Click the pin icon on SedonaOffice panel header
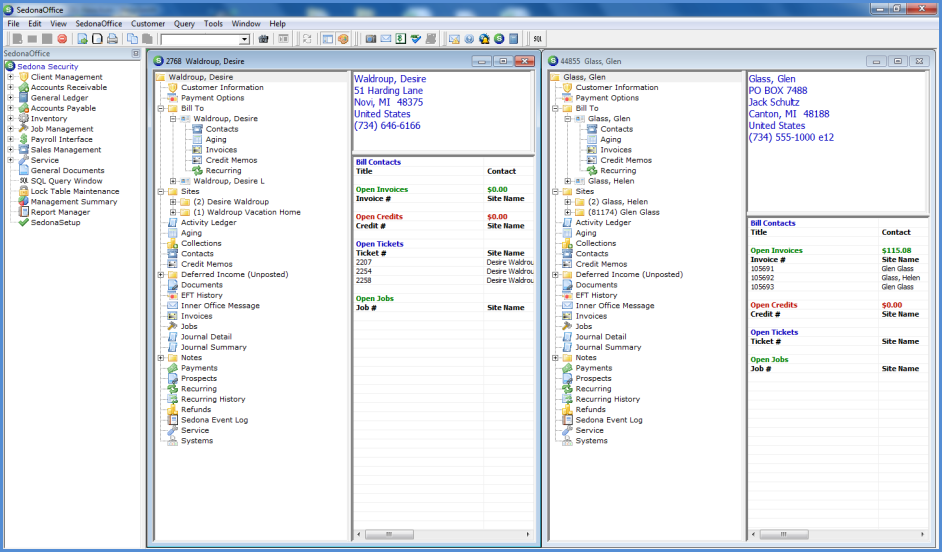The image size is (942, 552). point(136,53)
